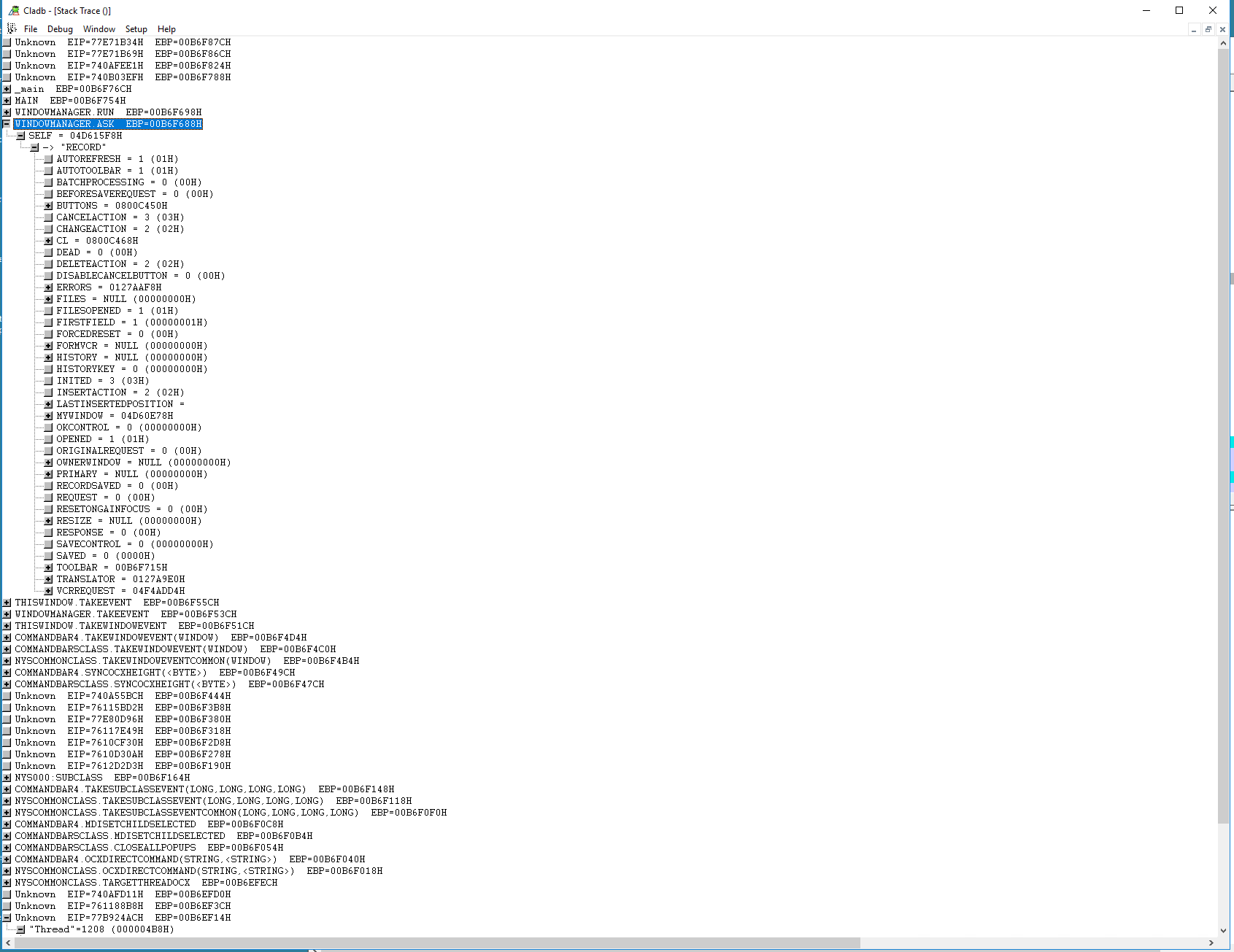1234x952 pixels.
Task: Expand the MYWINDOW variable node
Action: 48,416
